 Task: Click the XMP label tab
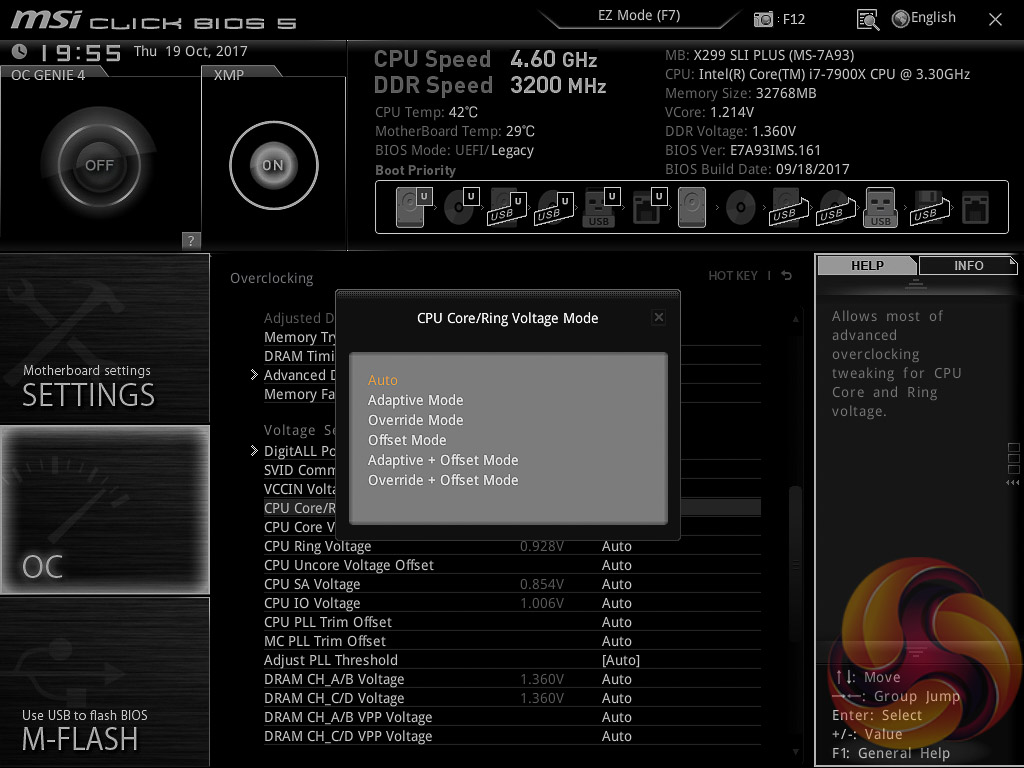click(229, 75)
